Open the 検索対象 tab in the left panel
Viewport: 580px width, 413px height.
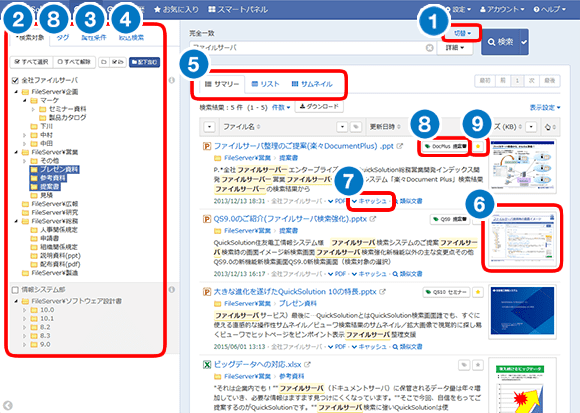pyautogui.click(x=30, y=38)
